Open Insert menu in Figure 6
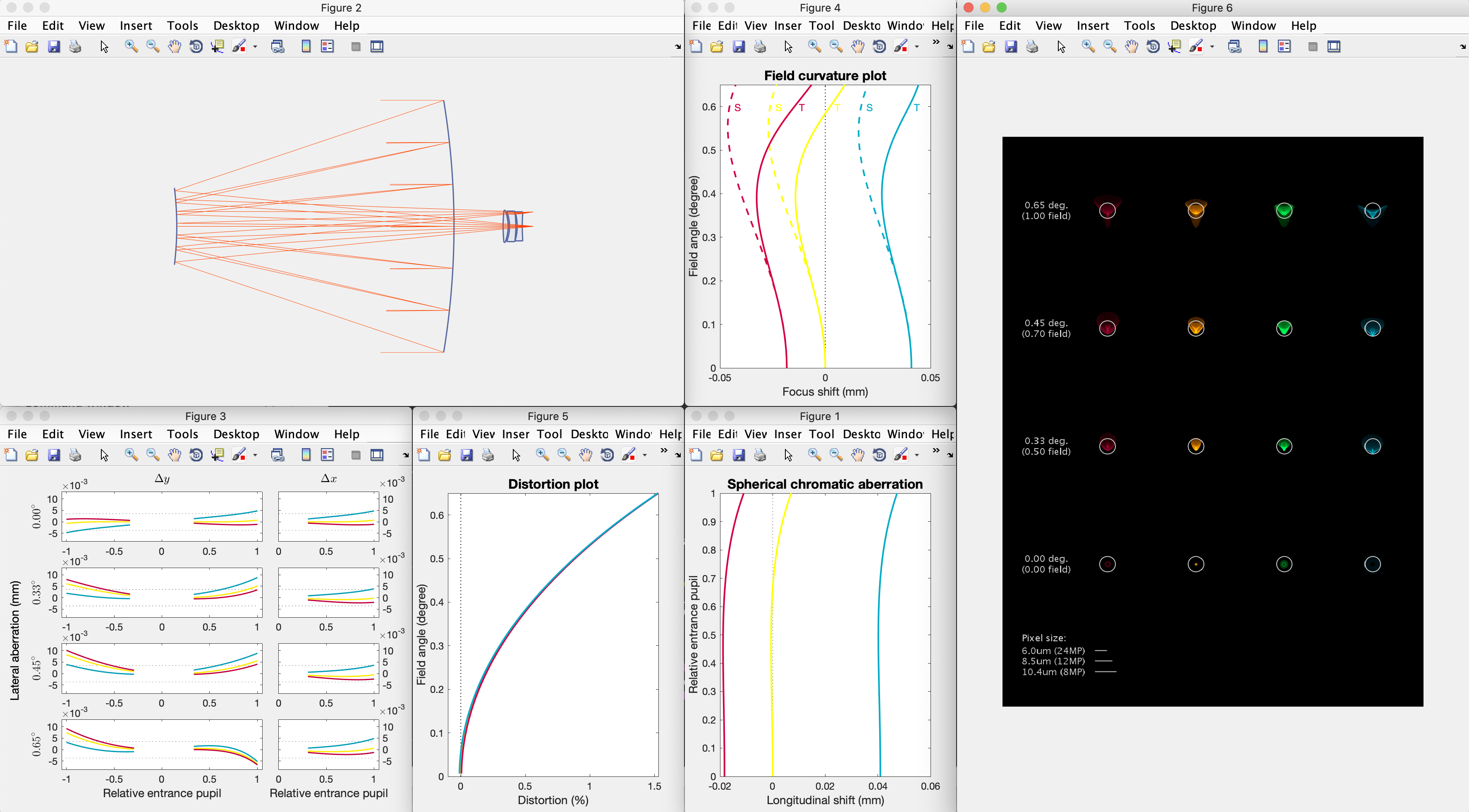Image resolution: width=1469 pixels, height=812 pixels. [1093, 26]
